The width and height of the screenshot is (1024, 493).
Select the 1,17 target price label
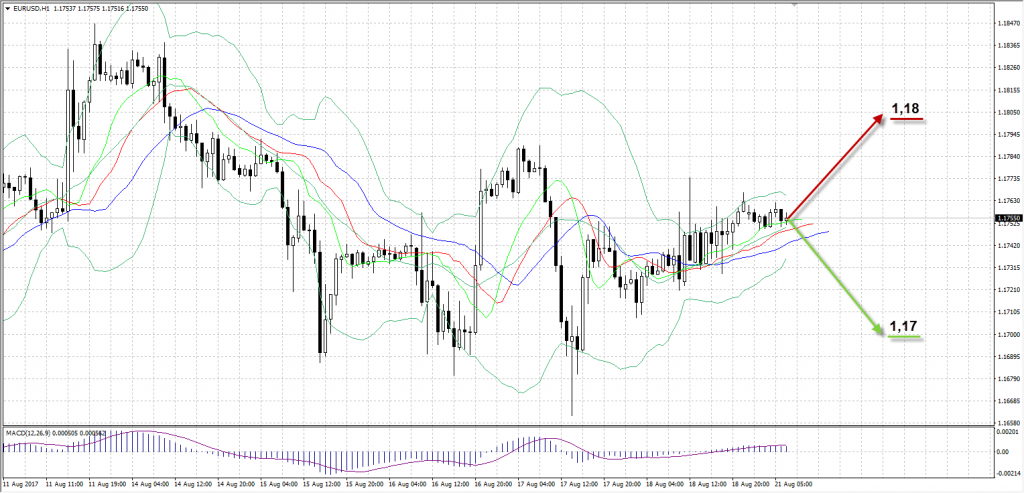[904, 326]
